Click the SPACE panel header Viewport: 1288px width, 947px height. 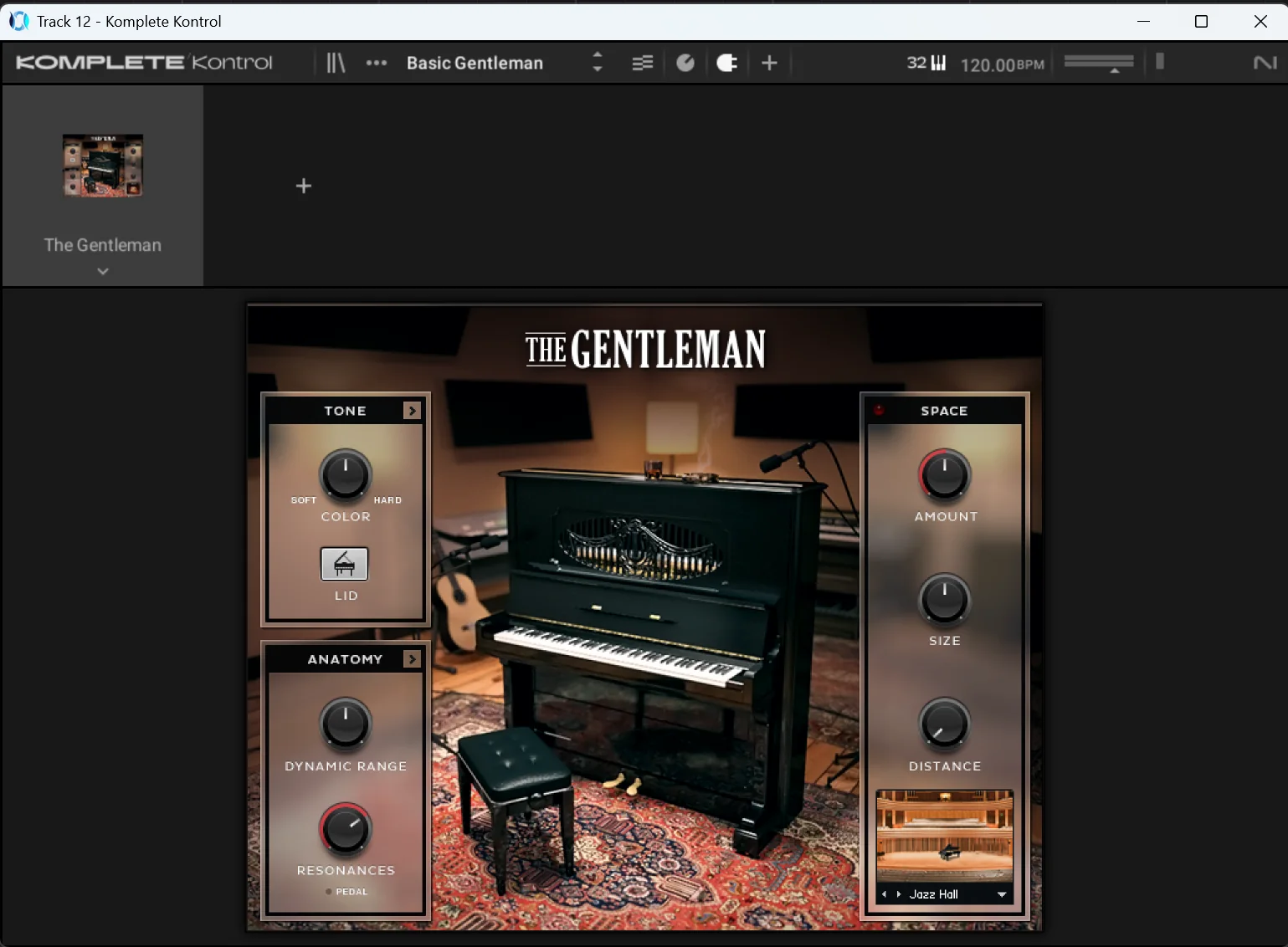(944, 411)
